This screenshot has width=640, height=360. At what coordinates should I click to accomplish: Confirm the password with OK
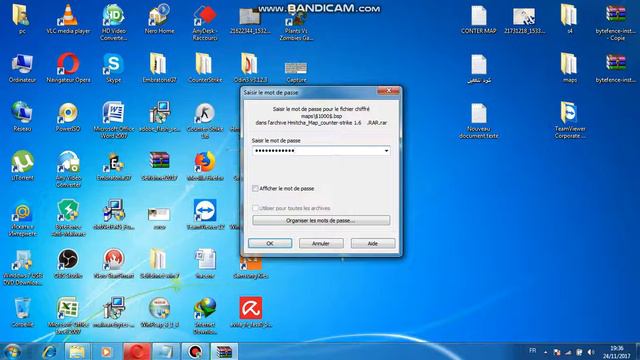270,243
